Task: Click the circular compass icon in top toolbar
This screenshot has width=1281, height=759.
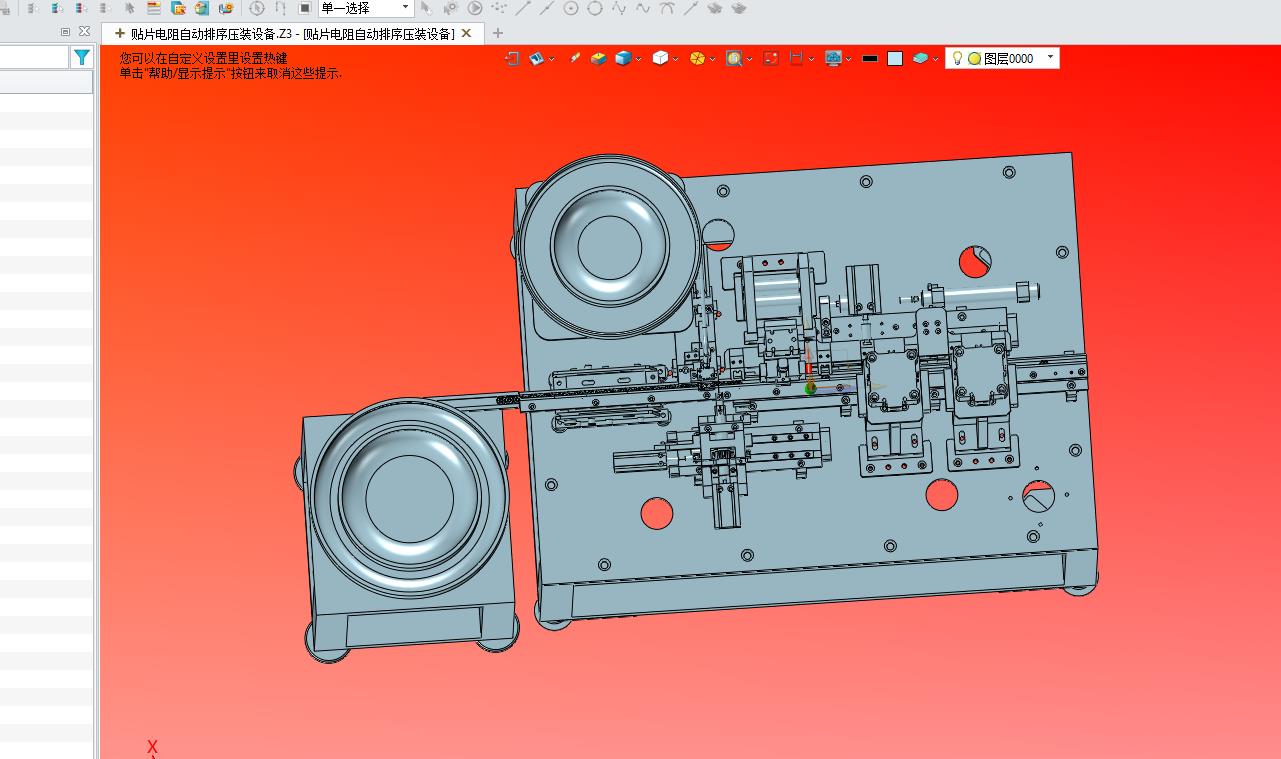Action: (257, 8)
